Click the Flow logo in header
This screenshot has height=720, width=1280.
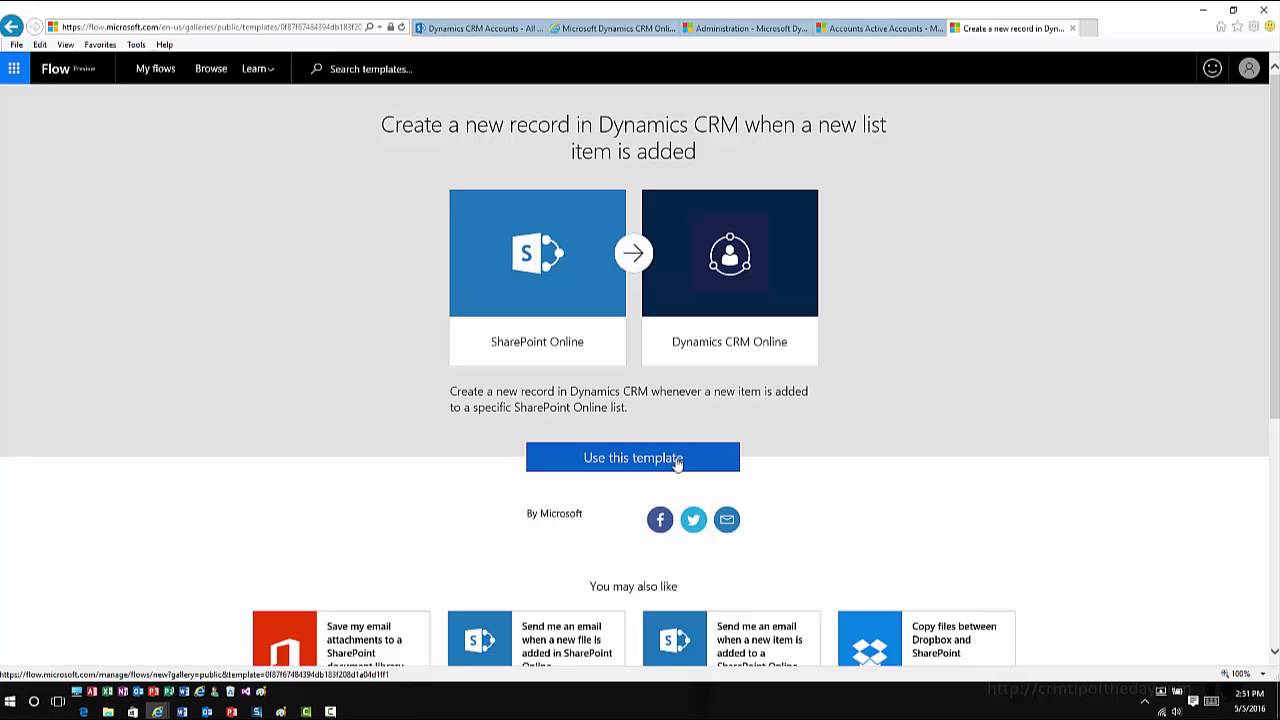pyautogui.click(x=55, y=69)
